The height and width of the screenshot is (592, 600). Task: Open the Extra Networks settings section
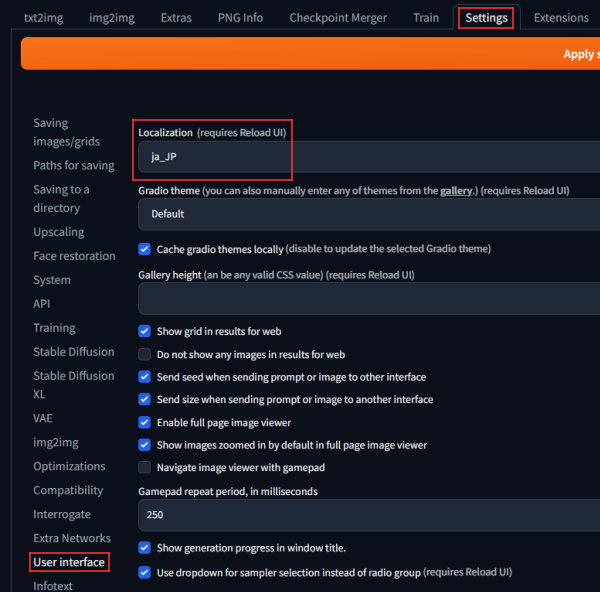pos(72,538)
